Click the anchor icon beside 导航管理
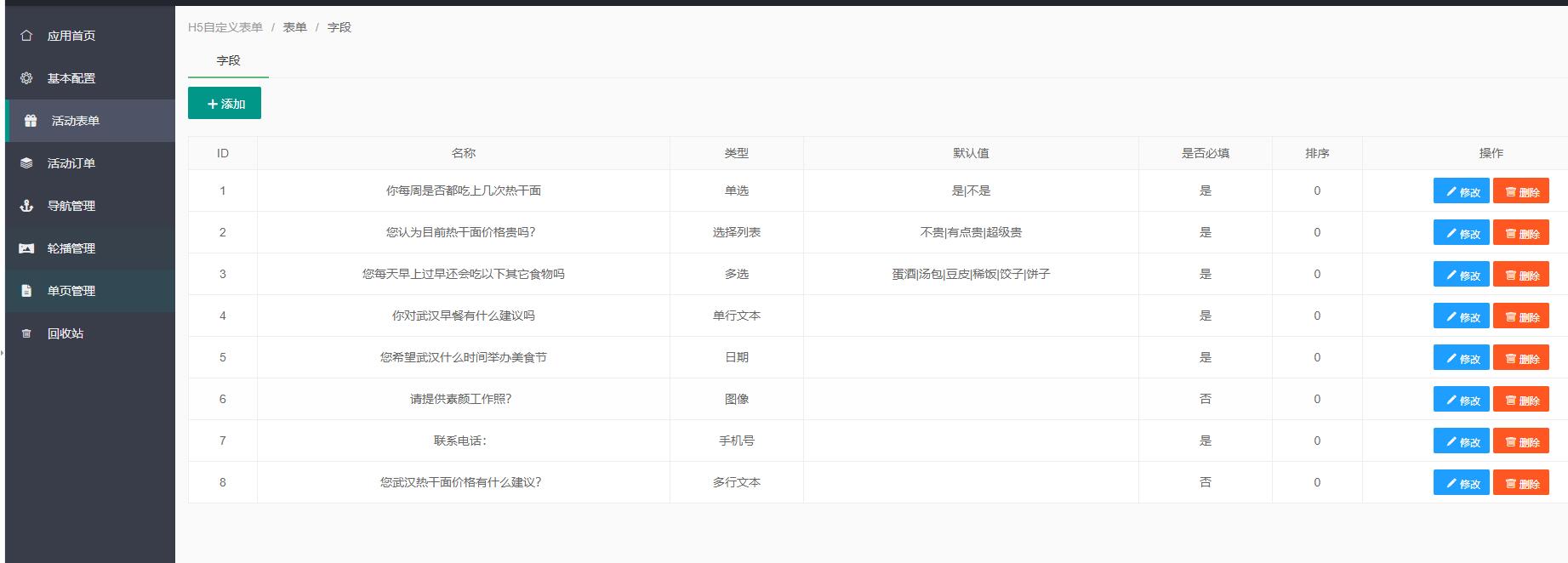 click(x=26, y=206)
